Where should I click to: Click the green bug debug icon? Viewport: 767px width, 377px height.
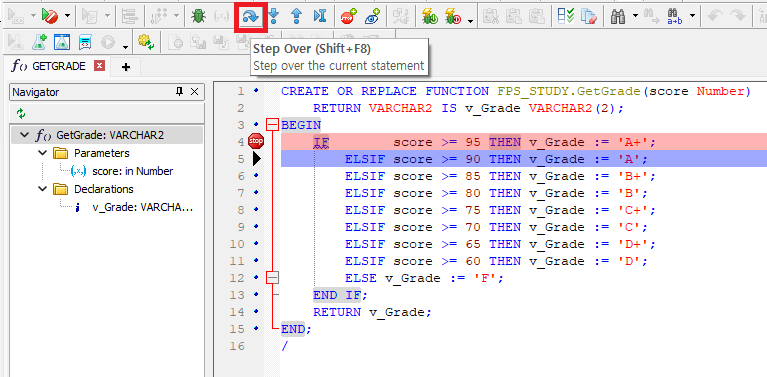tap(198, 17)
